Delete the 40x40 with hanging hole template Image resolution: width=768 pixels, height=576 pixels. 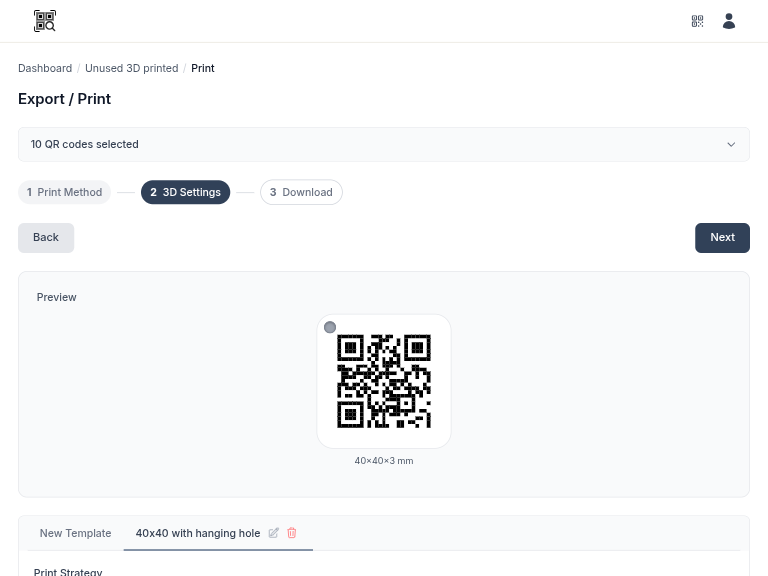(x=292, y=533)
